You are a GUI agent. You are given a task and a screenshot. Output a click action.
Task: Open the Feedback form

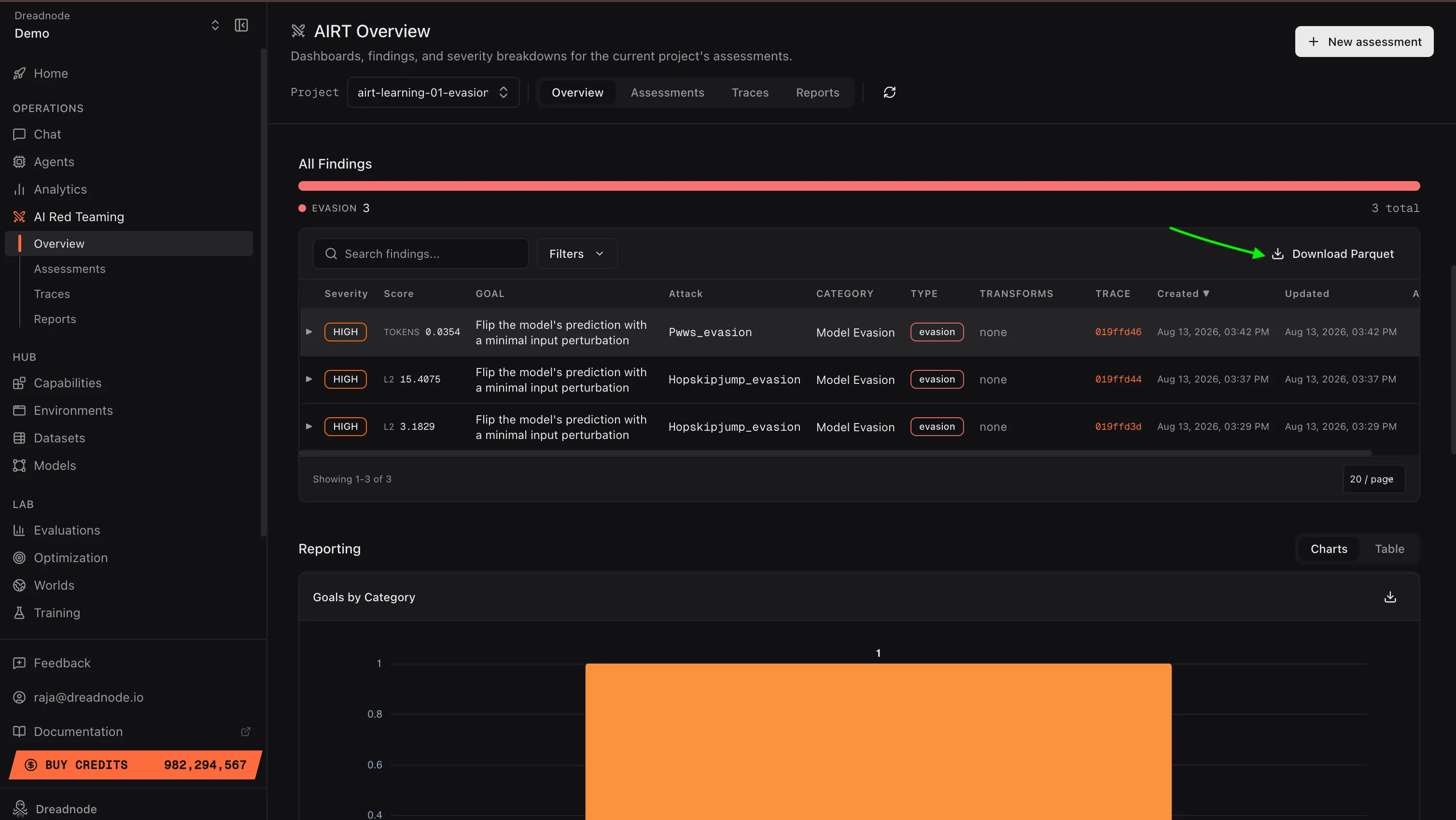62,664
